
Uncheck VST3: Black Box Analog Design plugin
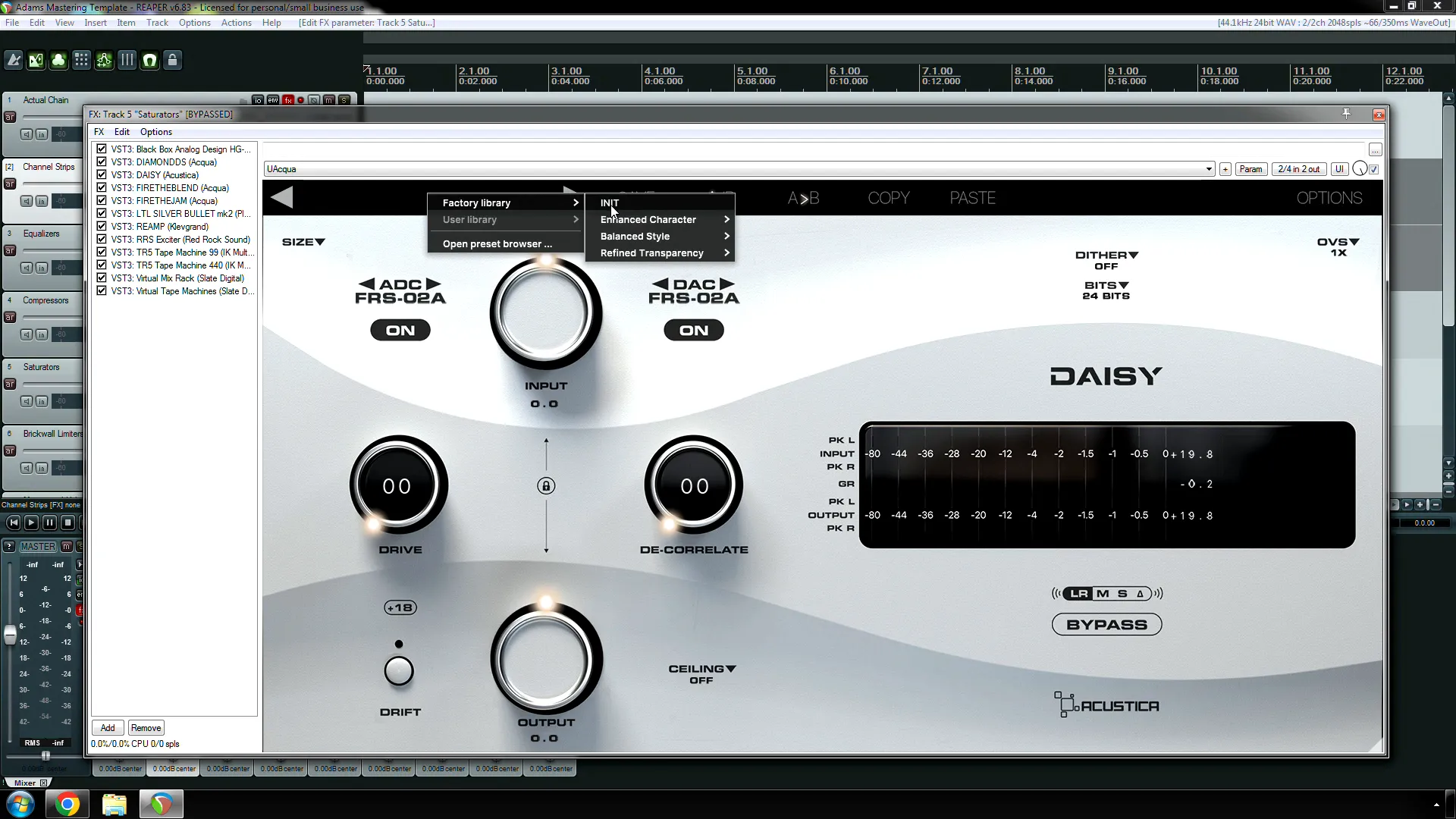pos(102,149)
